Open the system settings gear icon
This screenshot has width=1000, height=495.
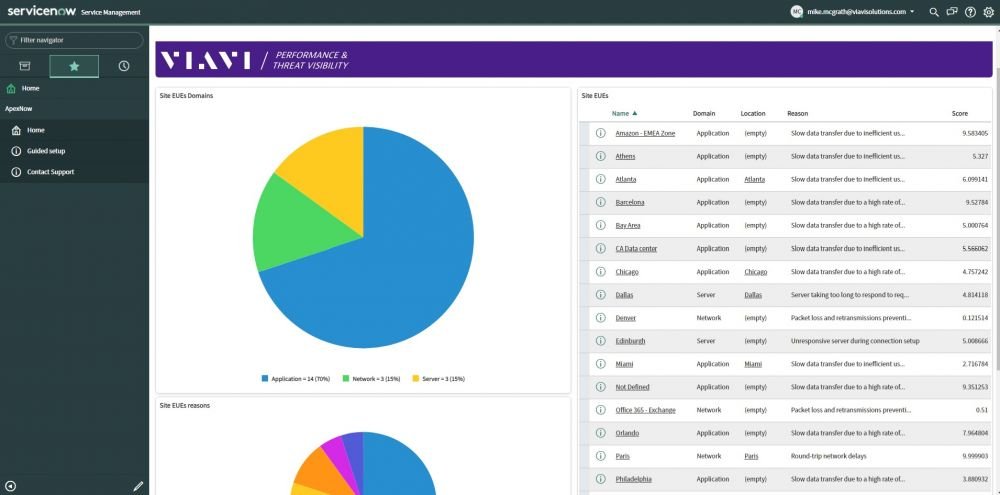coord(989,11)
